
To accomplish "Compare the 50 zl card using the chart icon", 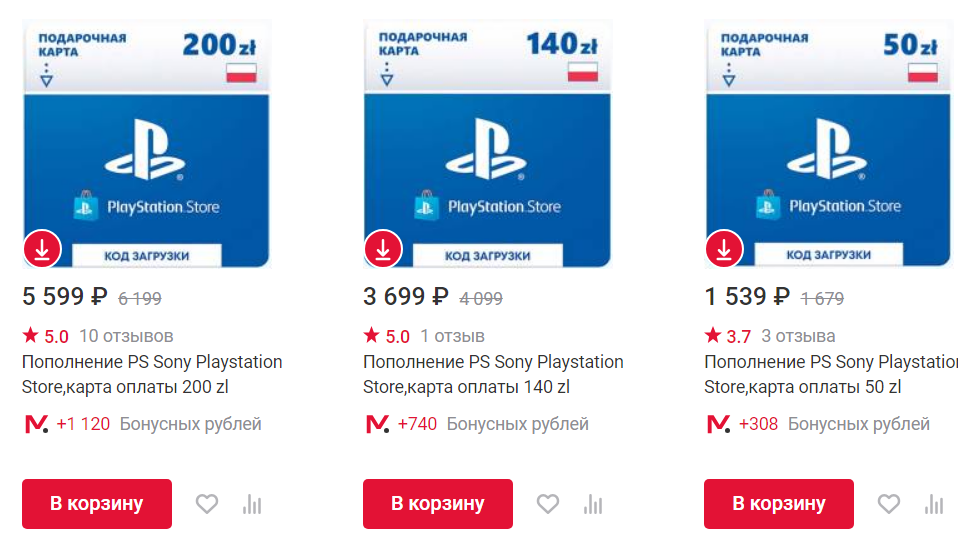I will (934, 504).
